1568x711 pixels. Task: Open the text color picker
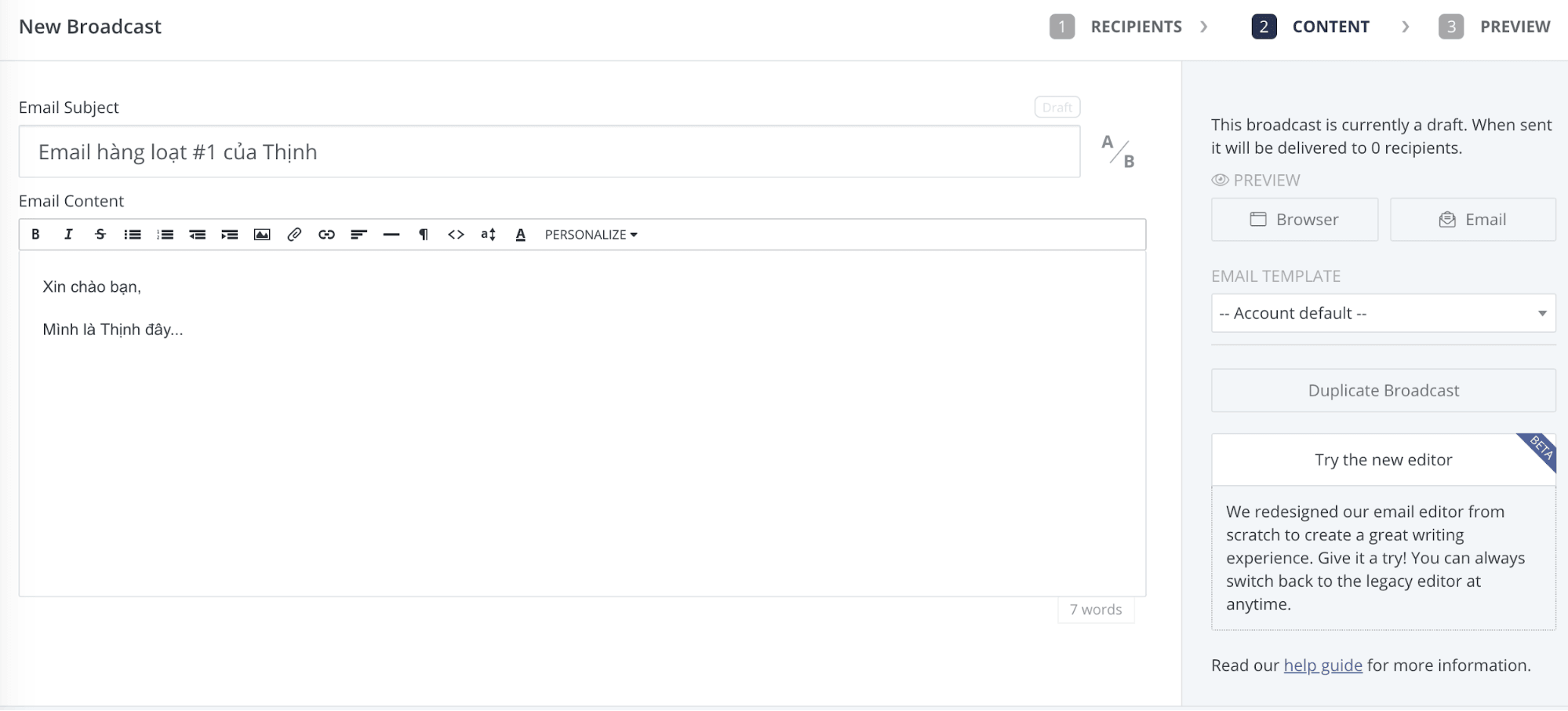[x=520, y=235]
